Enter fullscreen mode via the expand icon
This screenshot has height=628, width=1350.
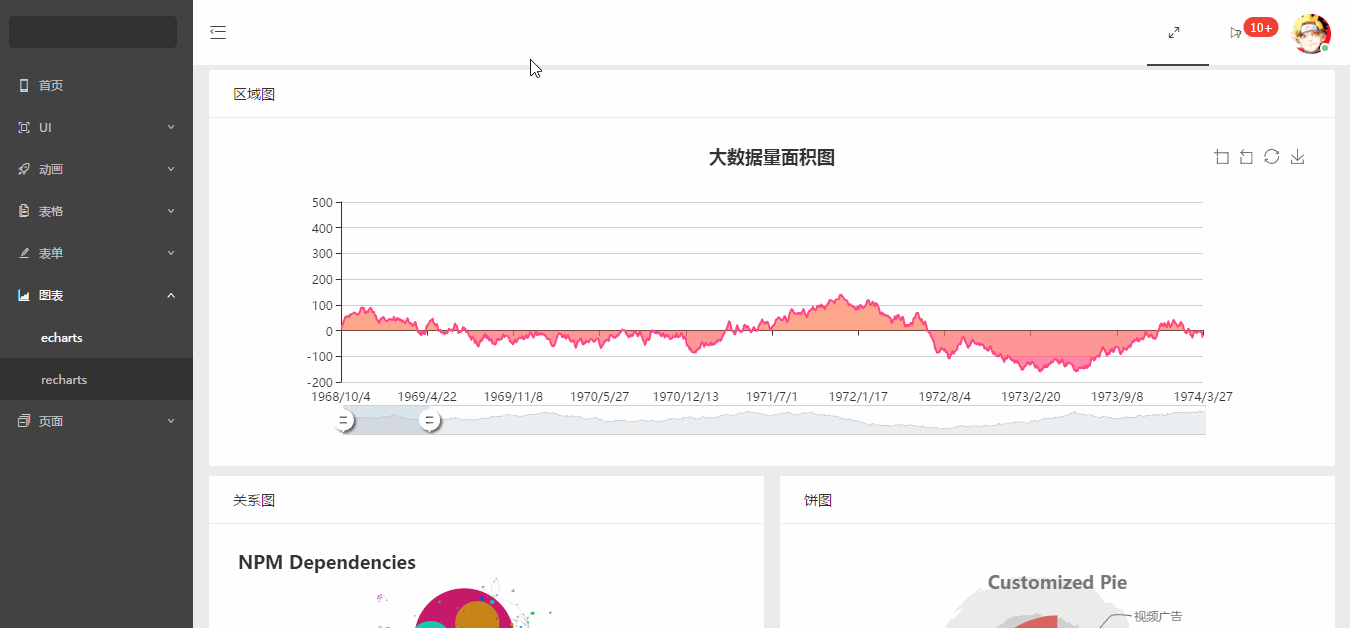point(1174,32)
